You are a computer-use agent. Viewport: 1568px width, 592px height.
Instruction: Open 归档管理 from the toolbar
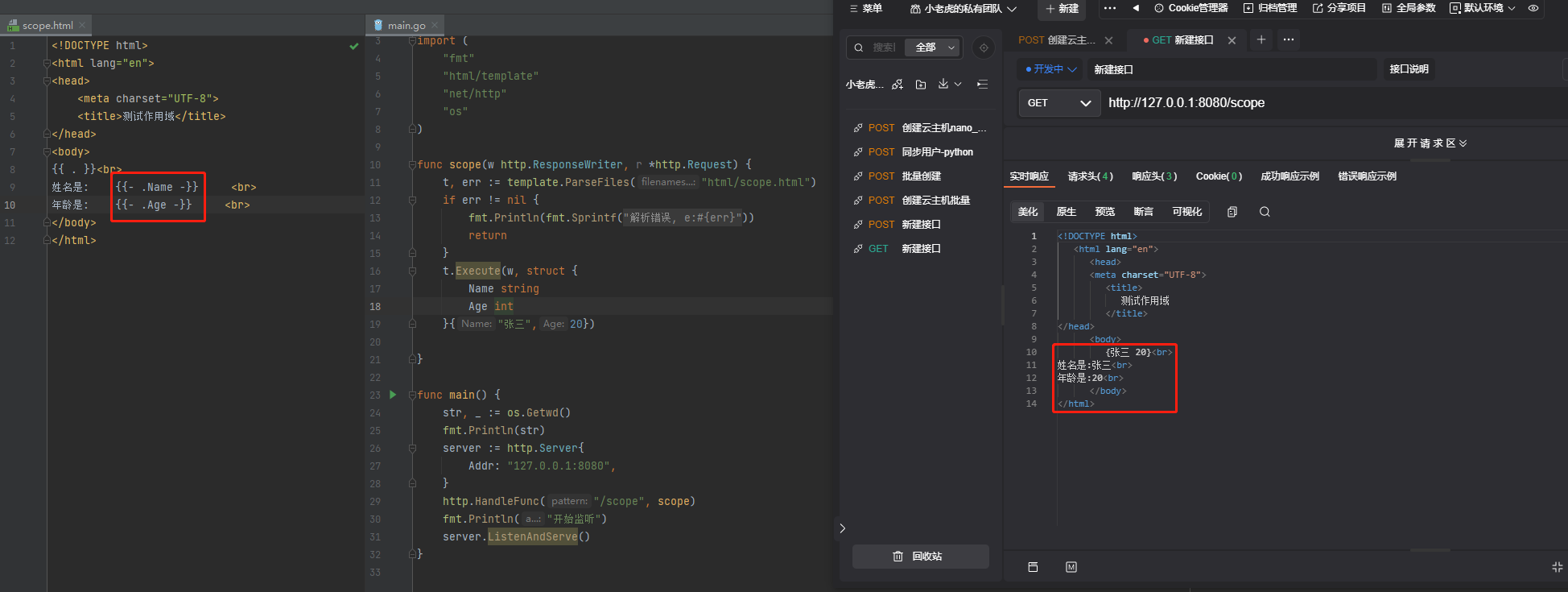[1270, 8]
